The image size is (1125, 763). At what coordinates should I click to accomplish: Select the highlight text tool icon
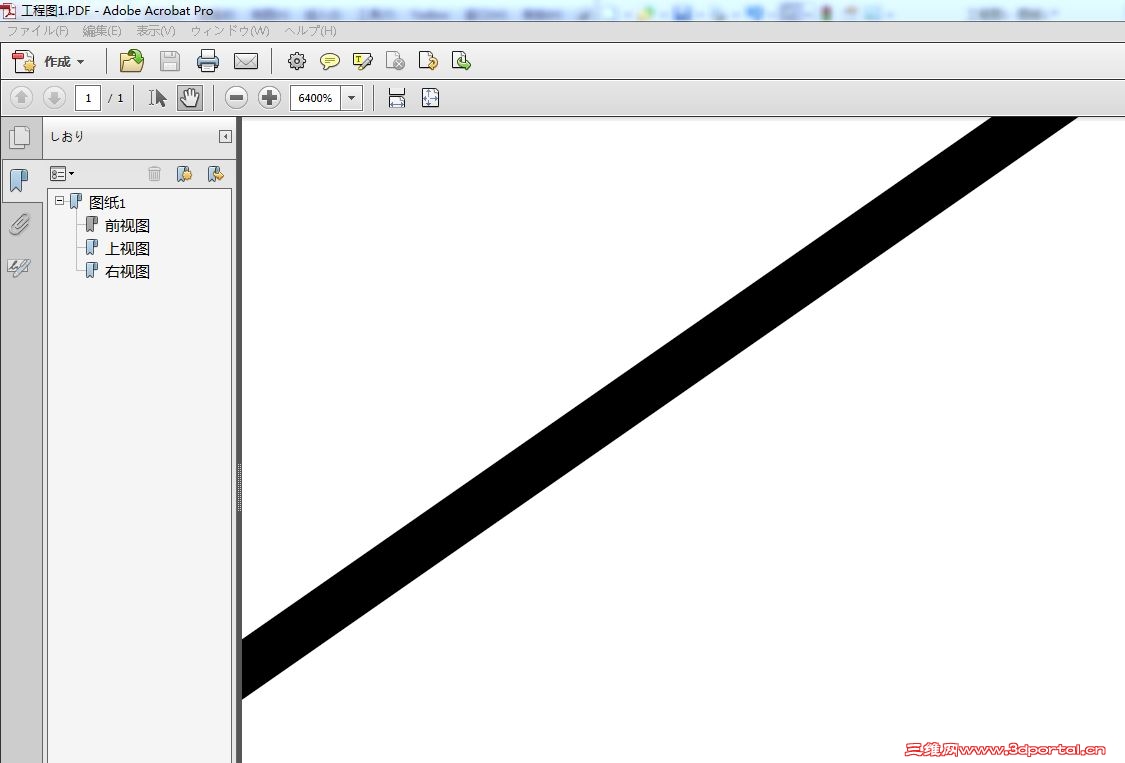click(x=362, y=62)
